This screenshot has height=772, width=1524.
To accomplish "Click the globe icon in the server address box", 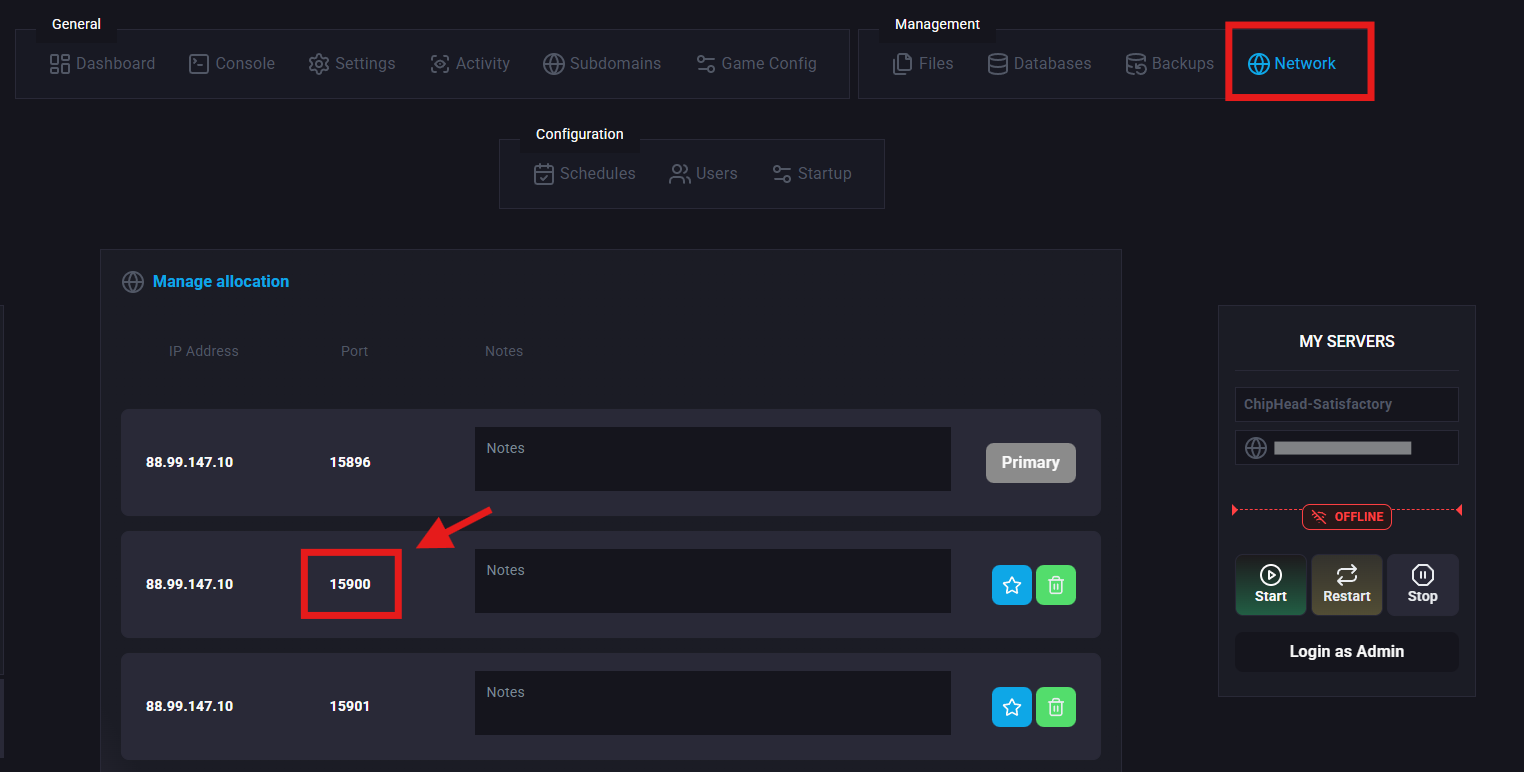I will [x=1256, y=448].
